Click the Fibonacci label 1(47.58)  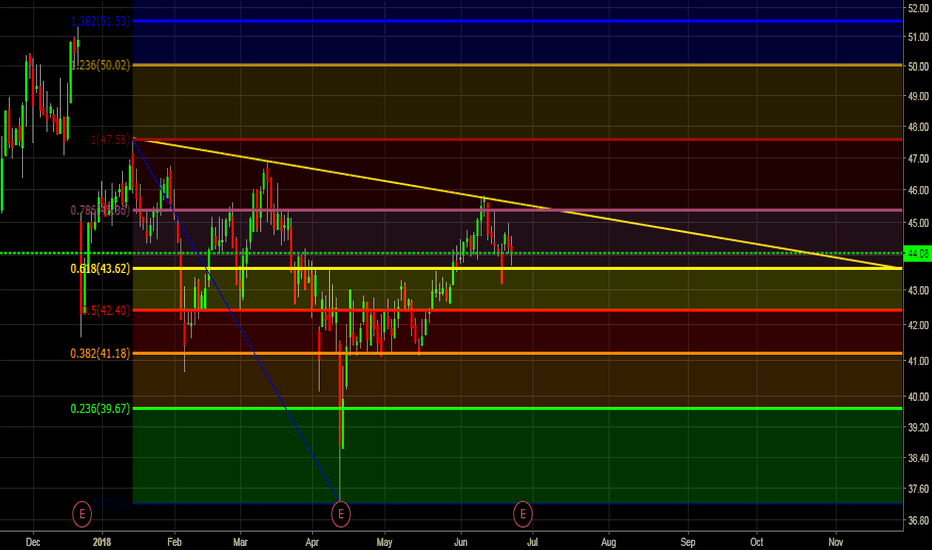[110, 140]
